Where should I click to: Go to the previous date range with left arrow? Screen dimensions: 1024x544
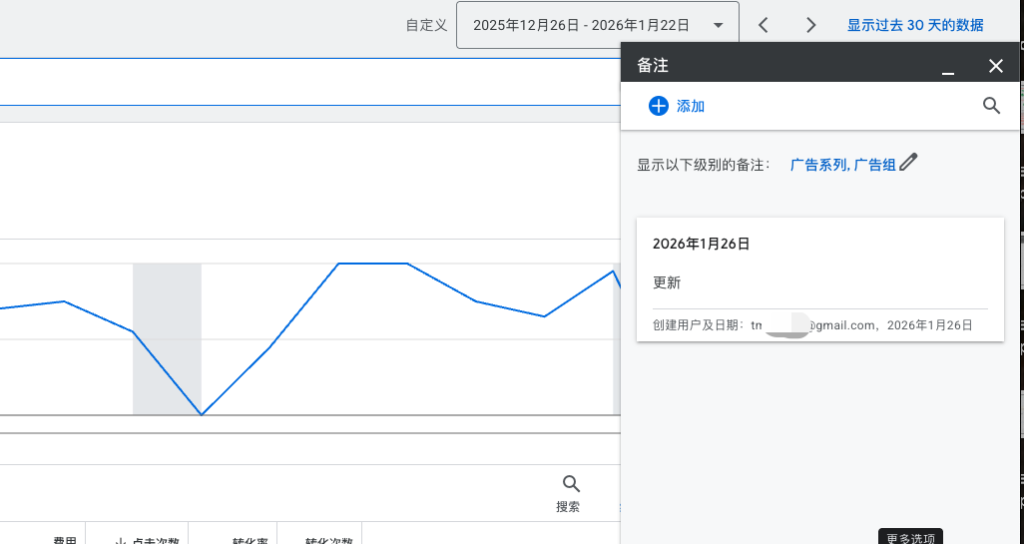[763, 25]
